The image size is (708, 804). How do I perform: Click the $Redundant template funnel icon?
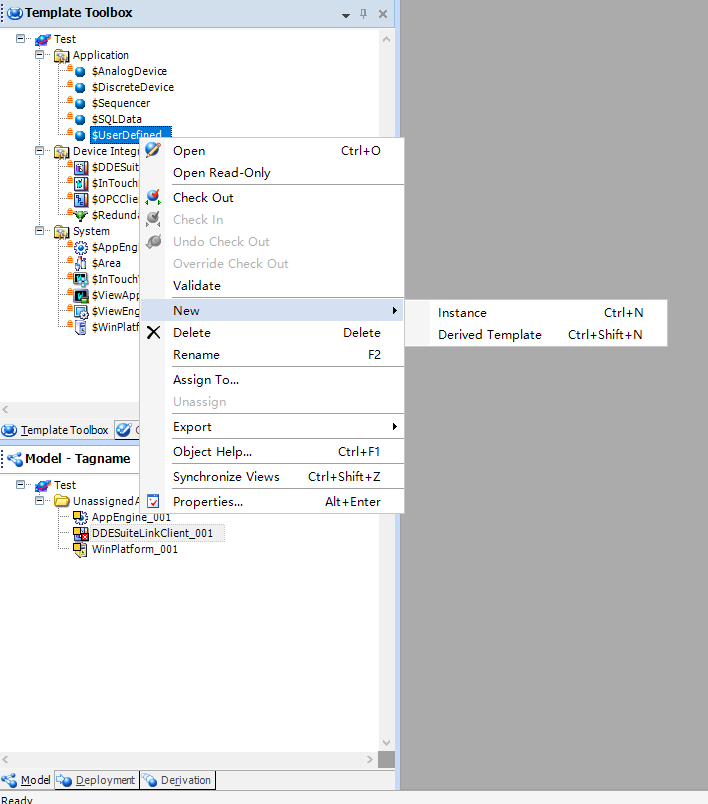tap(81, 215)
